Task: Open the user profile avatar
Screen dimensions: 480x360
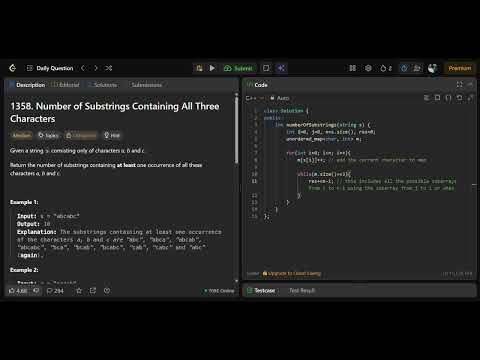Action: coord(432,68)
